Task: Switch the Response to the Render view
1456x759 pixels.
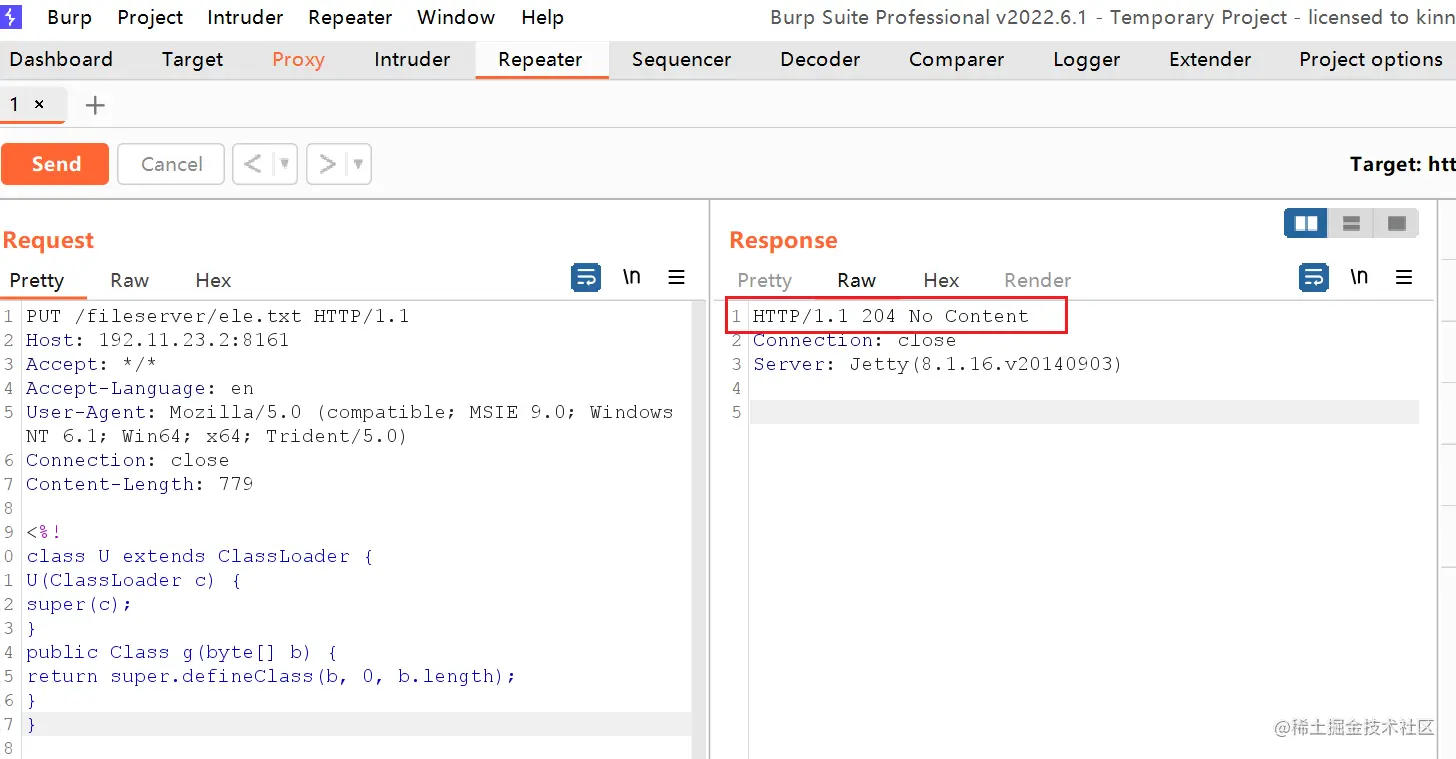Action: (x=1038, y=280)
